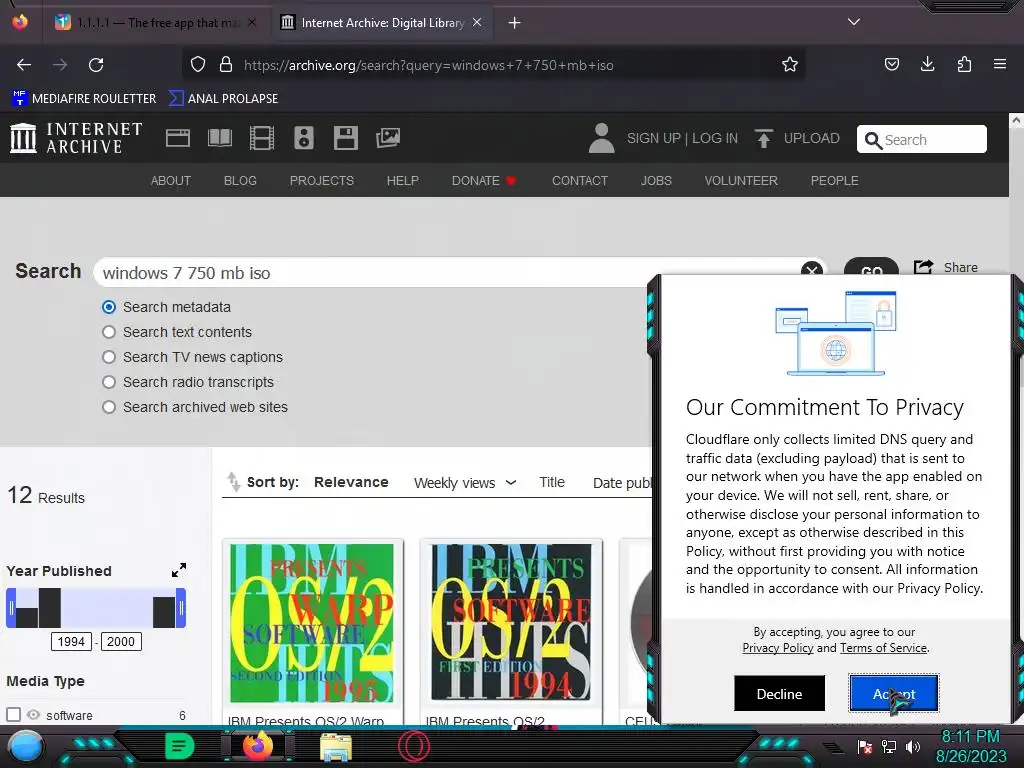
Task: Check the software media type checkbox
Action: coord(13,714)
